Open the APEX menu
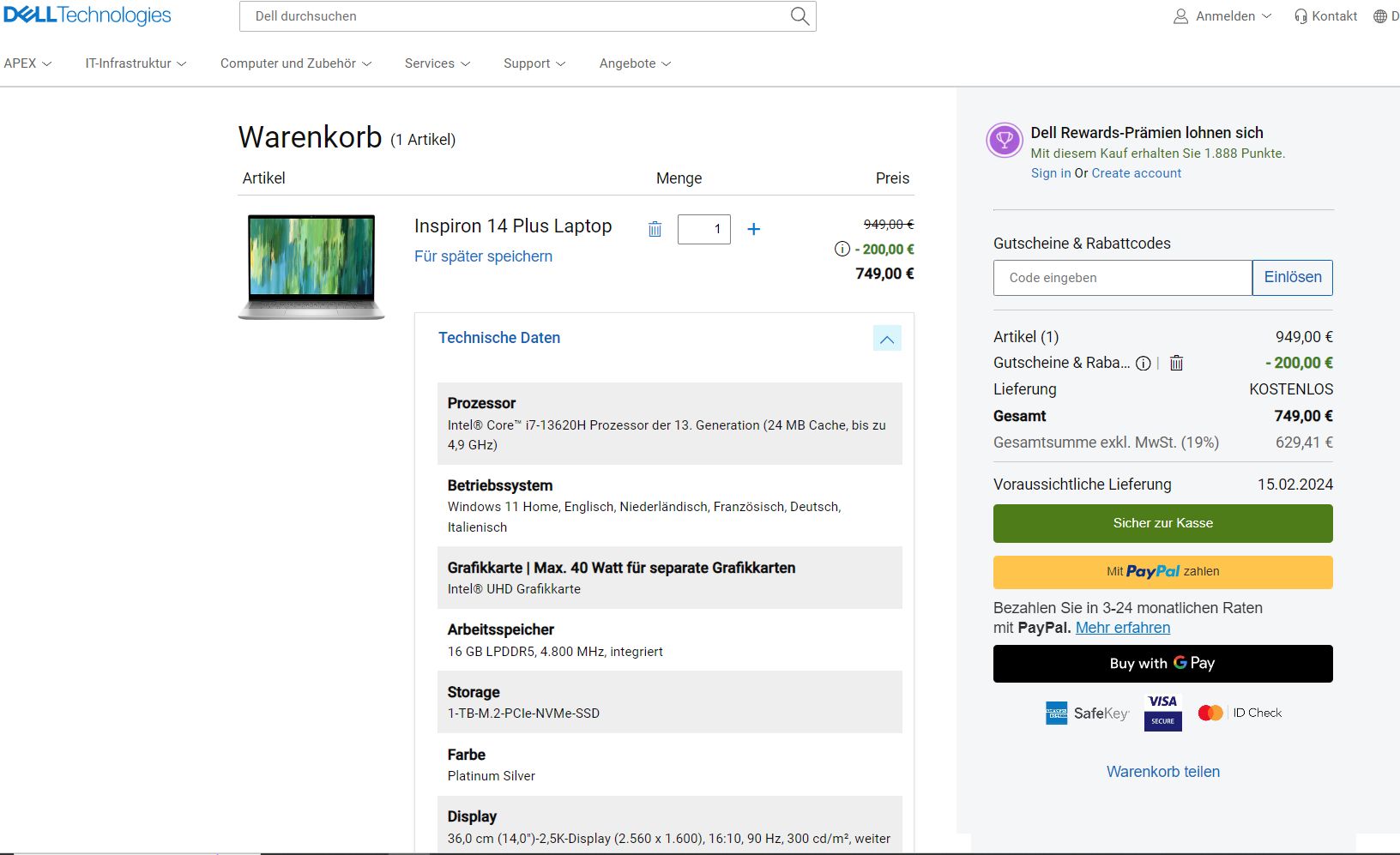Image resolution: width=1400 pixels, height=855 pixels. pyautogui.click(x=27, y=63)
